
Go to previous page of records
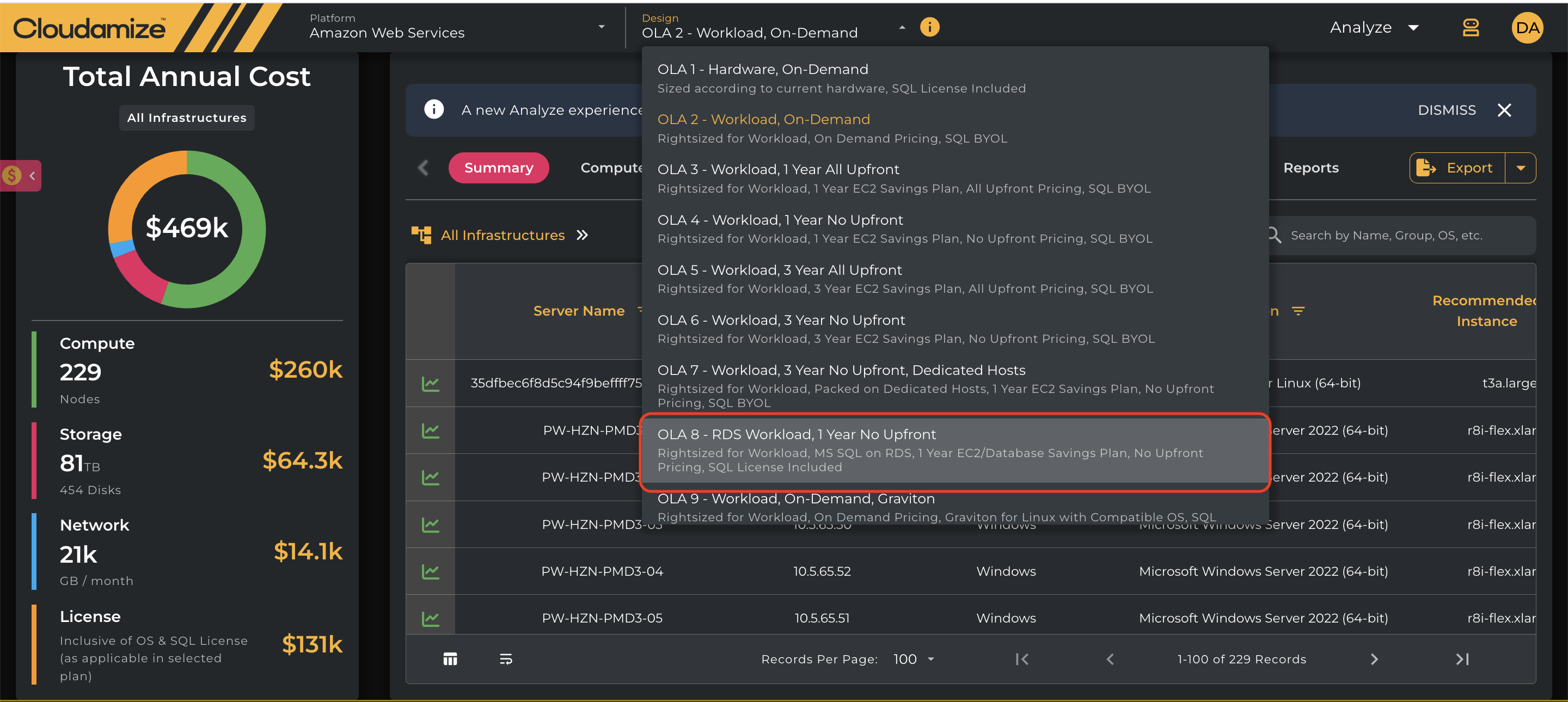(1110, 659)
